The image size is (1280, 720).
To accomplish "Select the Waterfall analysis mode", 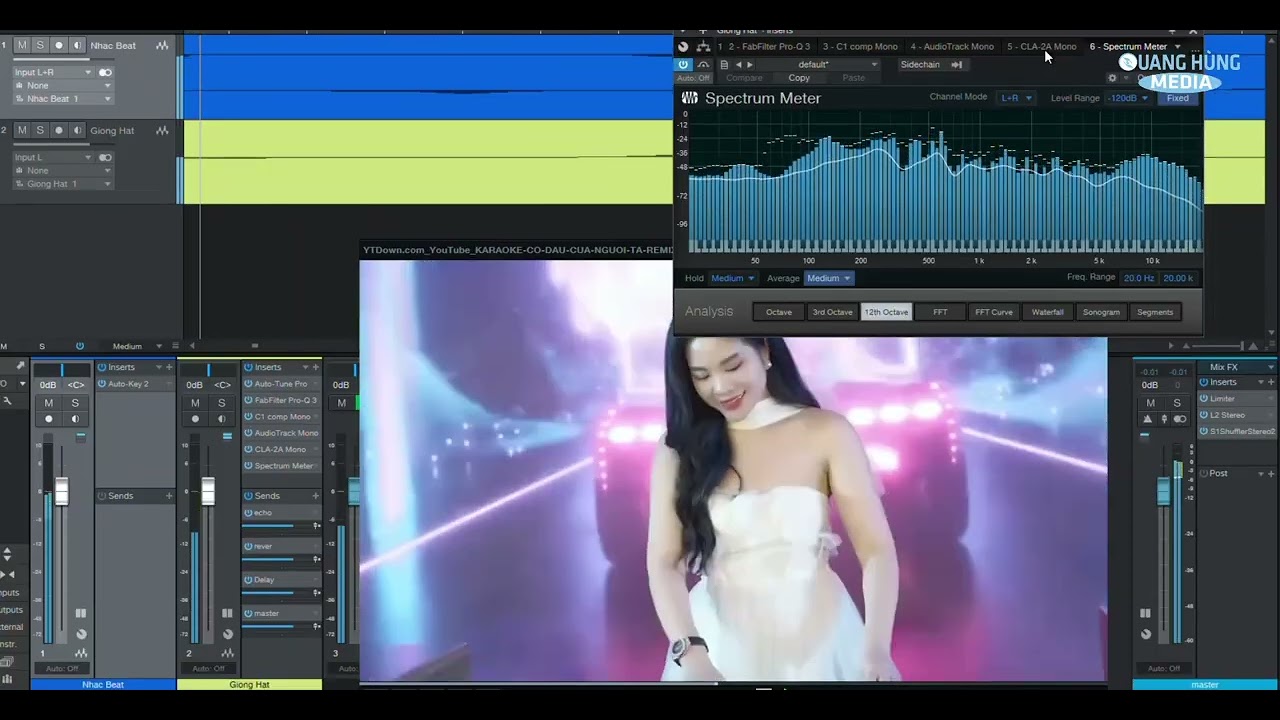I will (x=1047, y=312).
